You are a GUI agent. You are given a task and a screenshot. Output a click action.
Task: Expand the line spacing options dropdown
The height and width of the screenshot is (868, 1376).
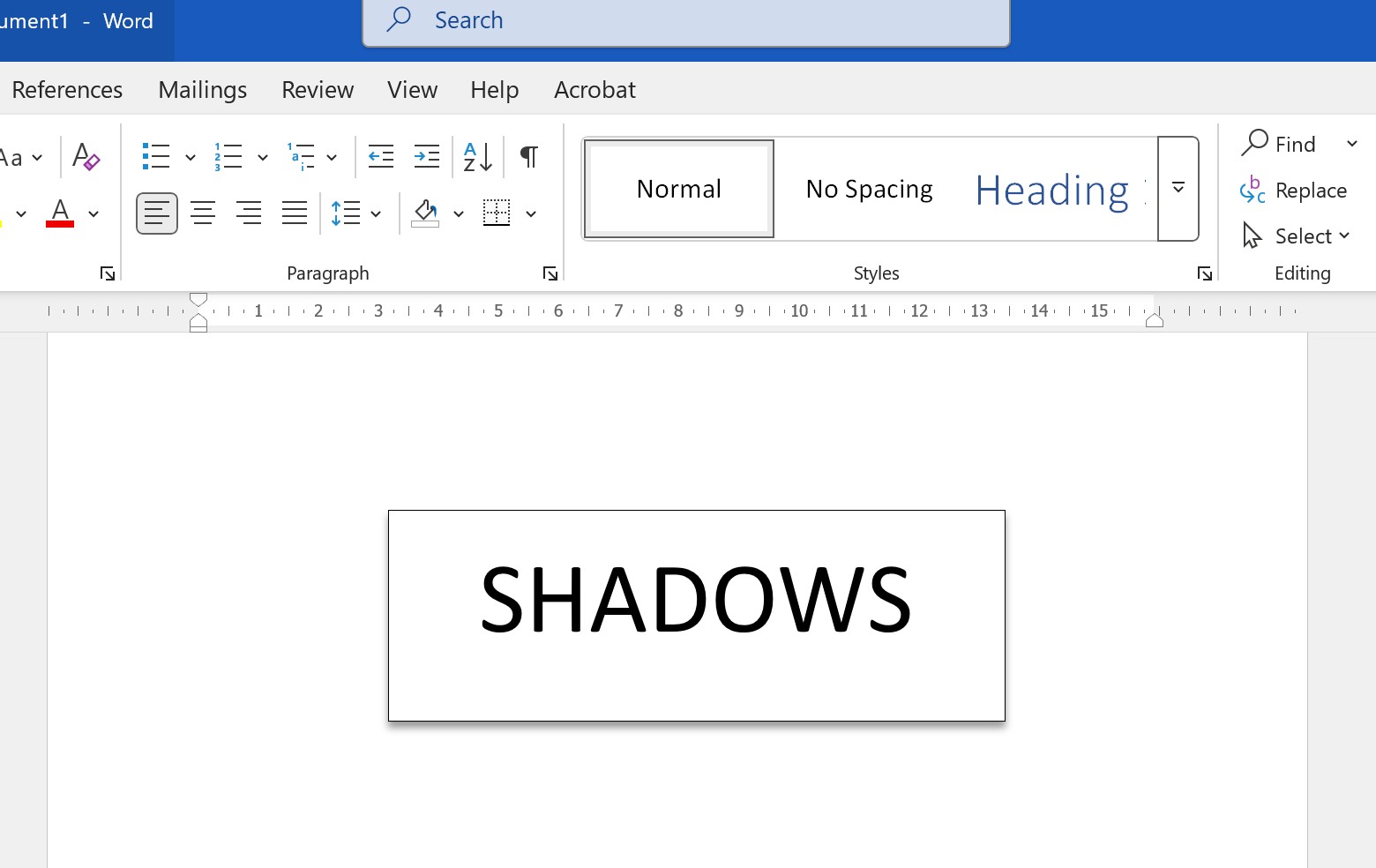coord(374,213)
